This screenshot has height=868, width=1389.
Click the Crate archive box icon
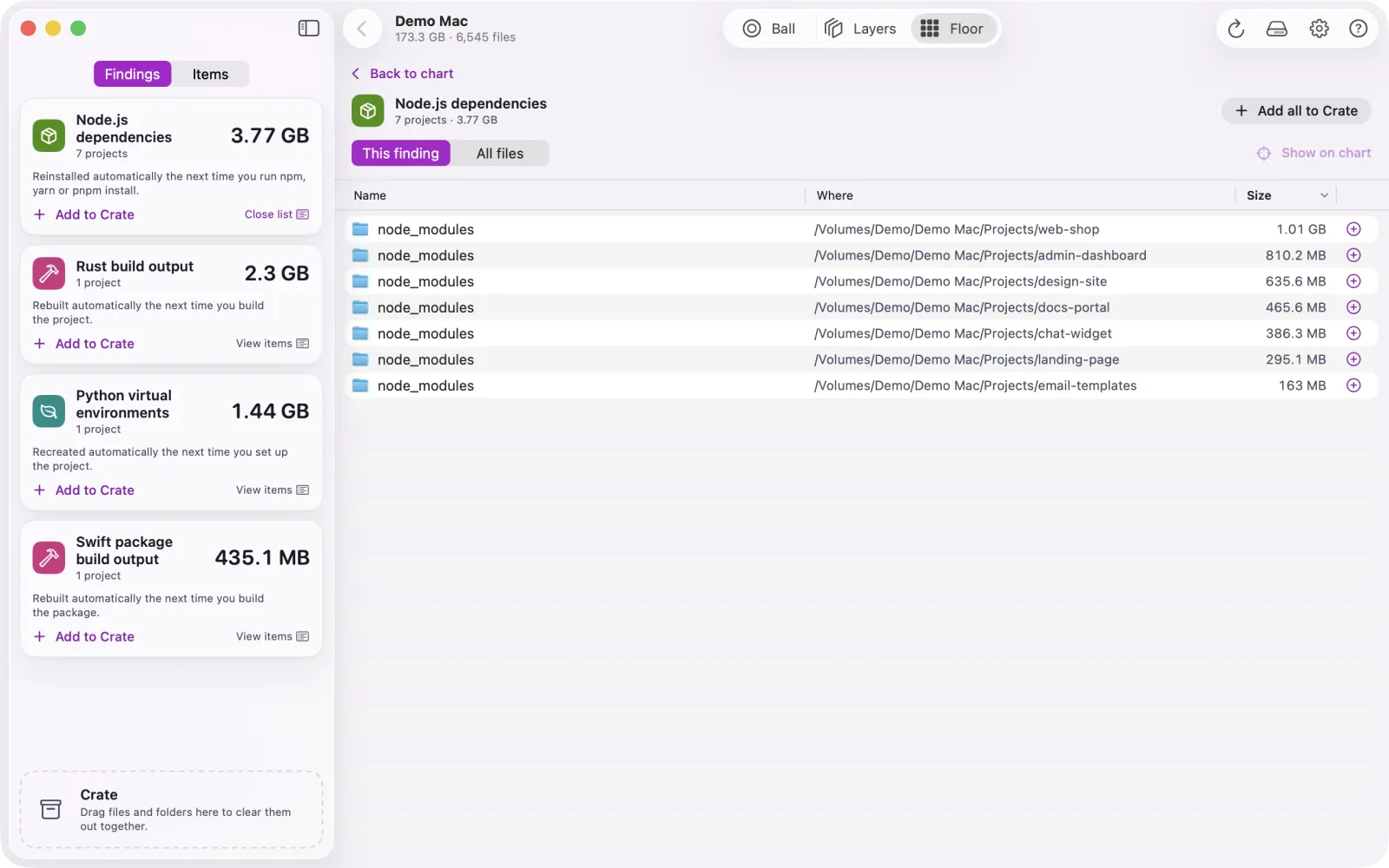tap(51, 809)
